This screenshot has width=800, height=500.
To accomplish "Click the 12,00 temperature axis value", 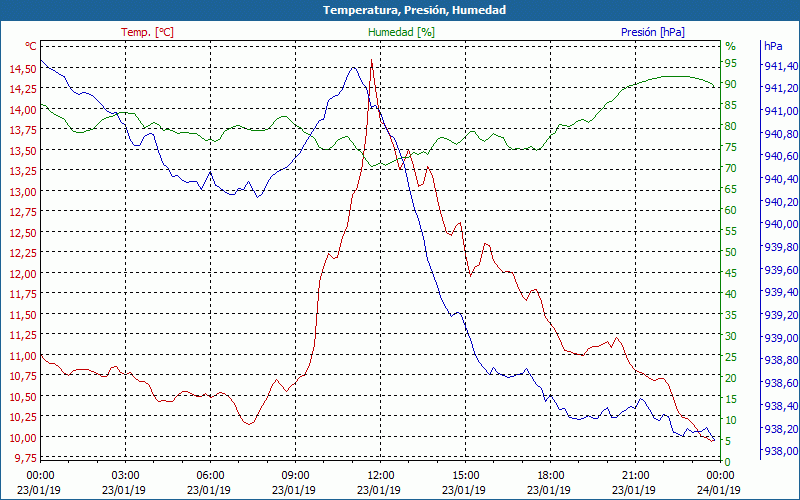I will click(x=22, y=273).
